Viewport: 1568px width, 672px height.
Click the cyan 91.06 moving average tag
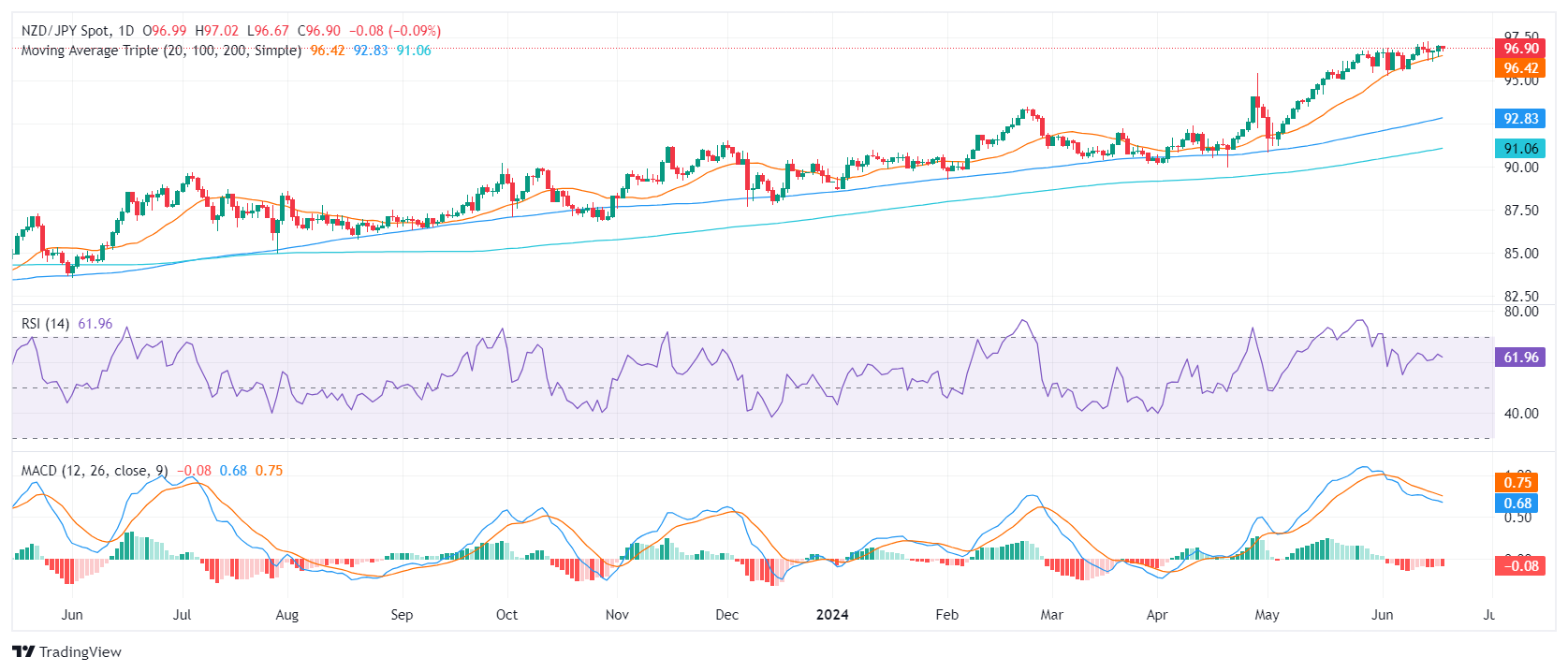click(1520, 149)
